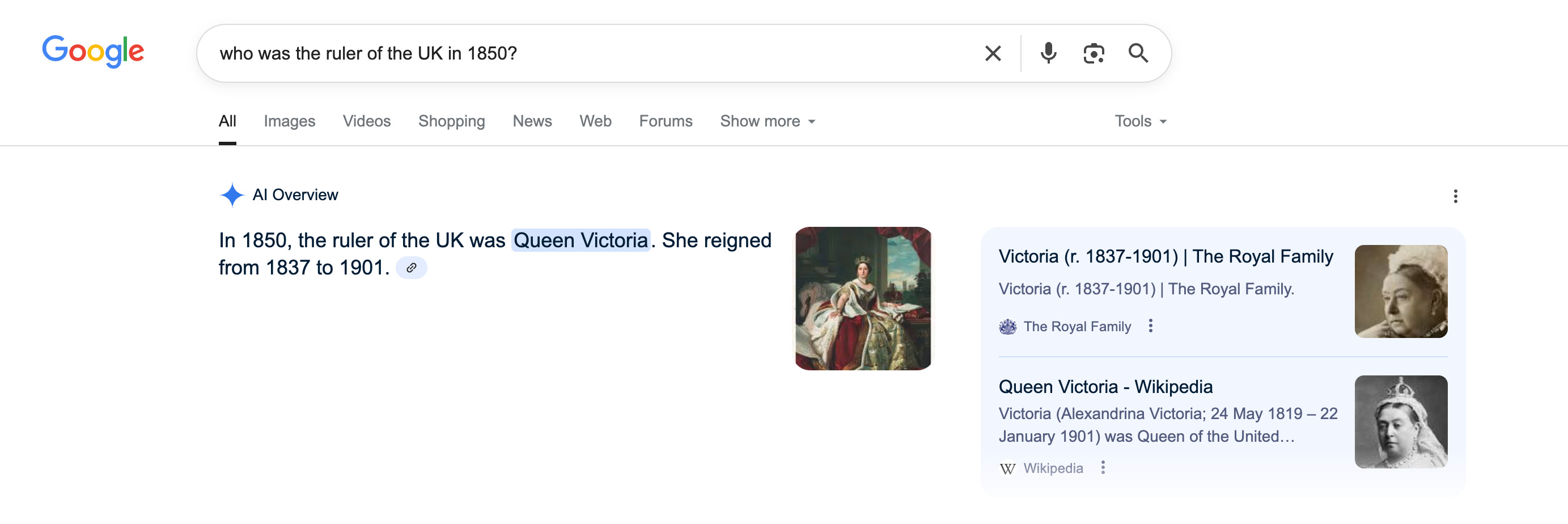This screenshot has width=1568, height=524.
Task: Open the Forums tab
Action: [666, 121]
